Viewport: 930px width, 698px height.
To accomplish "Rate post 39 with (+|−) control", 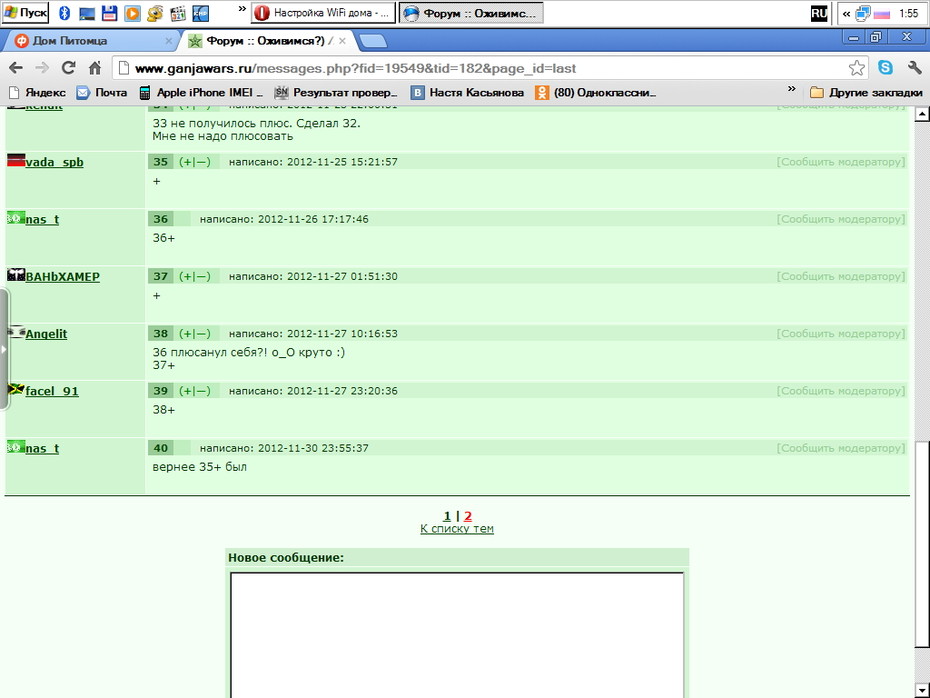I will click(x=195, y=391).
